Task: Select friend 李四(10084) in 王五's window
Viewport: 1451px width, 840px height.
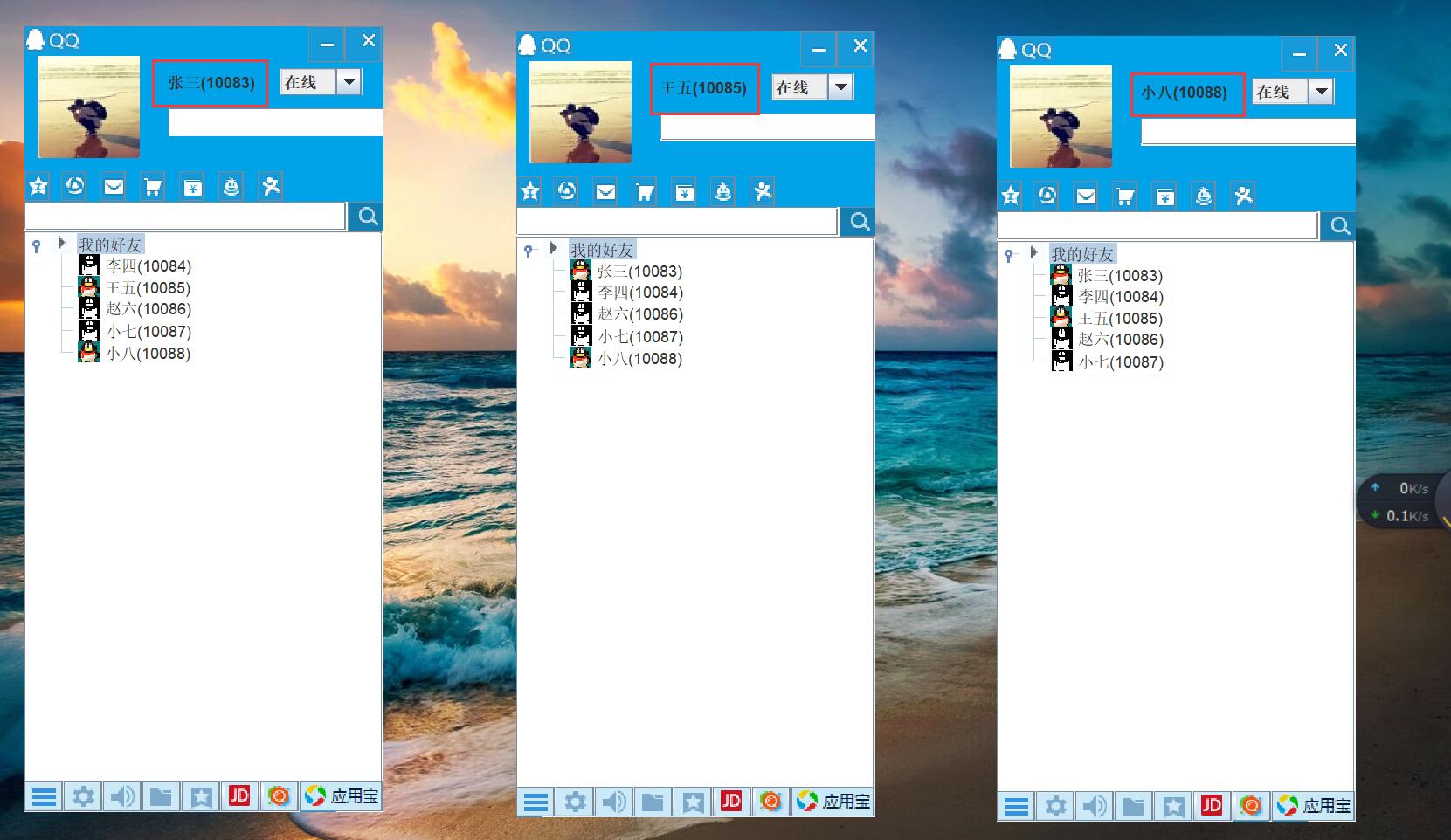Action: pos(626,293)
